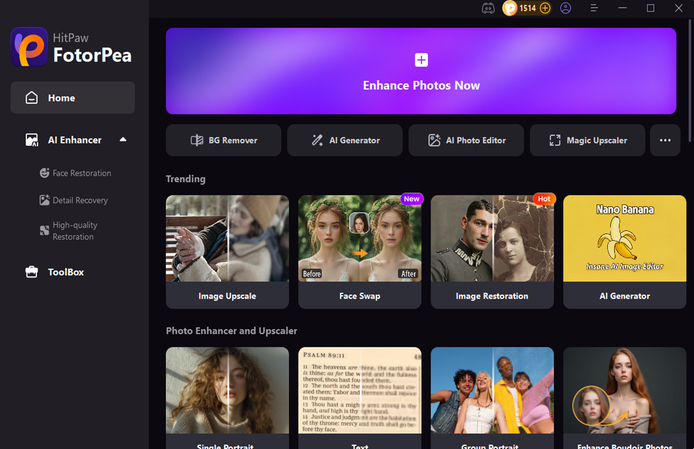Show more tools via three-dots button

[665, 140]
